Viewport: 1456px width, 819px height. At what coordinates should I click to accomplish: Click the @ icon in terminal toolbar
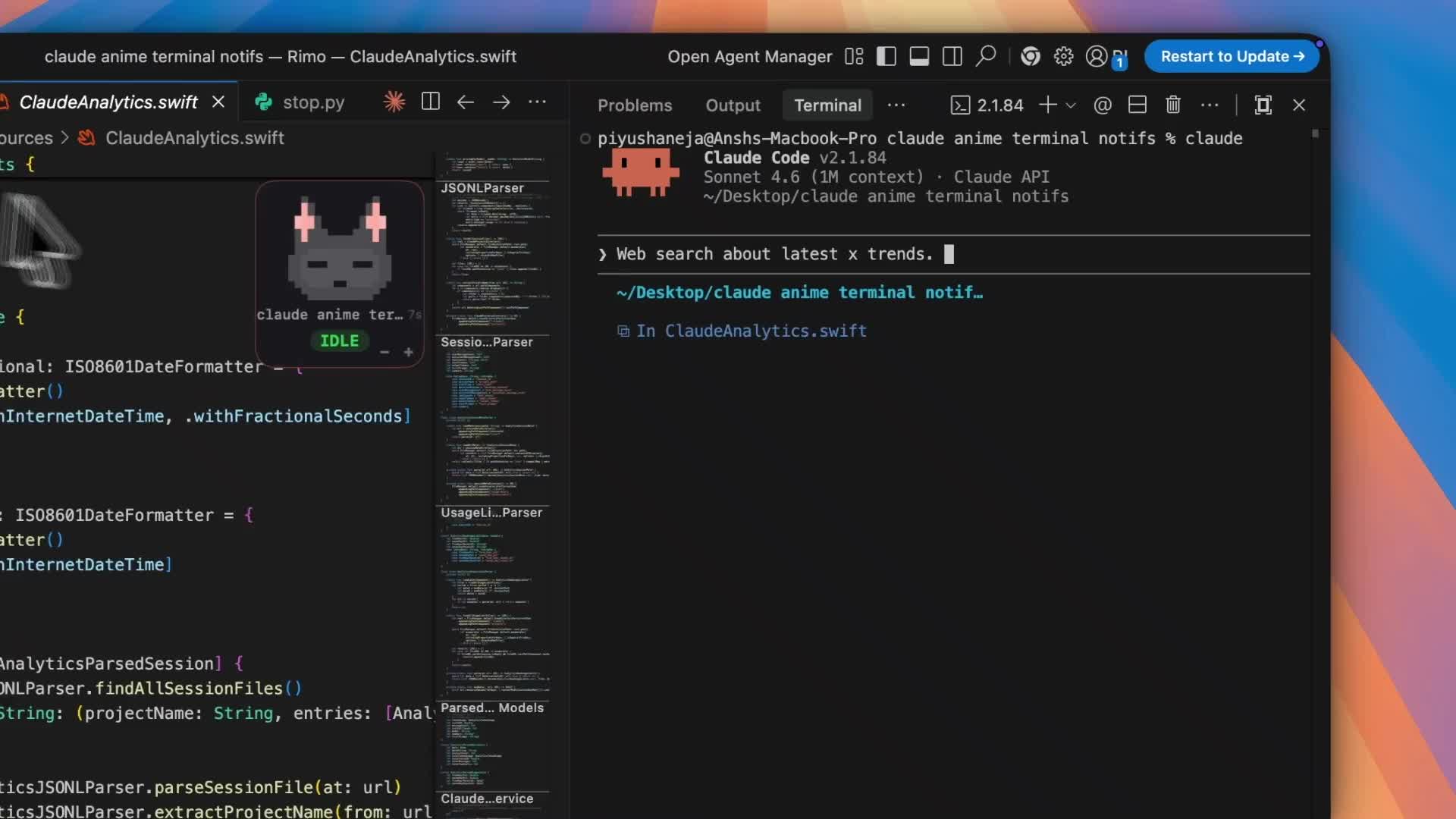(1103, 105)
